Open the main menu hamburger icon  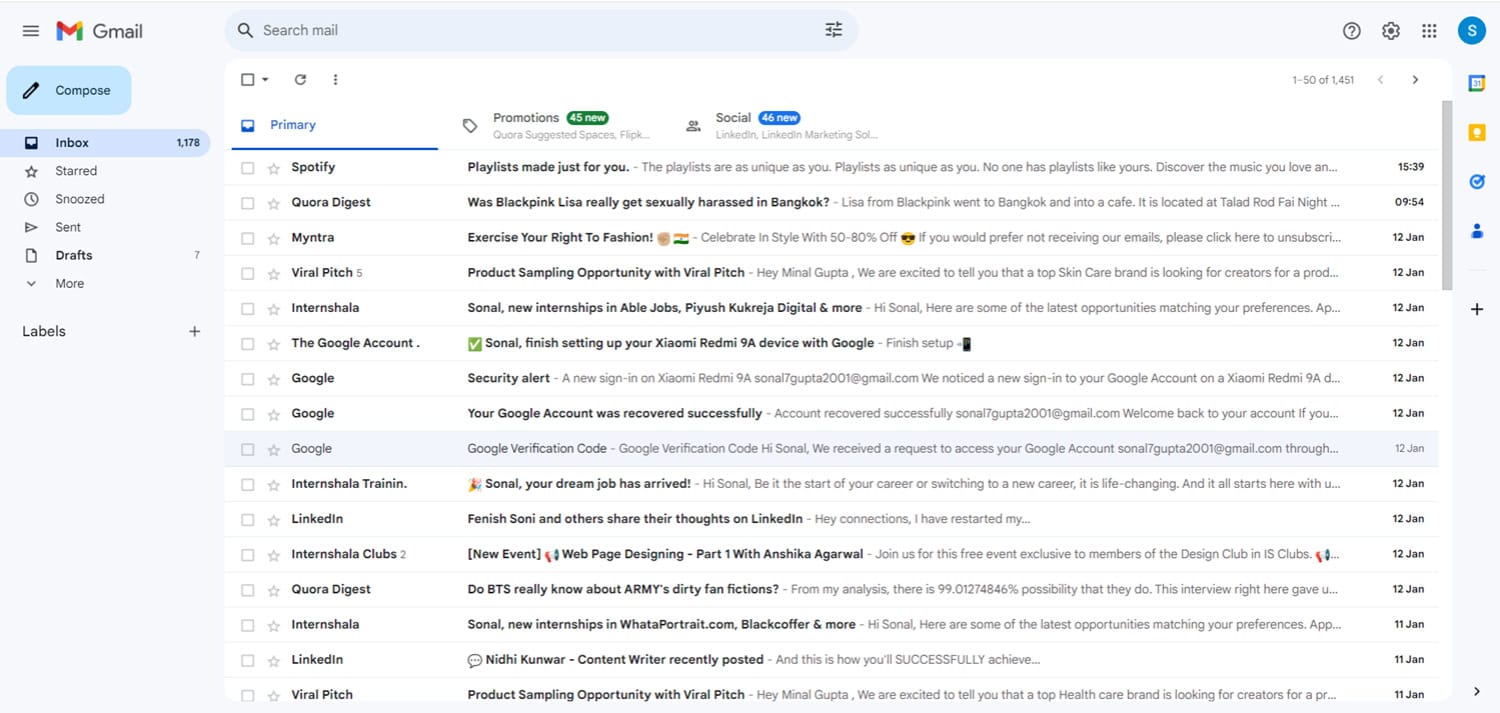[x=31, y=31]
